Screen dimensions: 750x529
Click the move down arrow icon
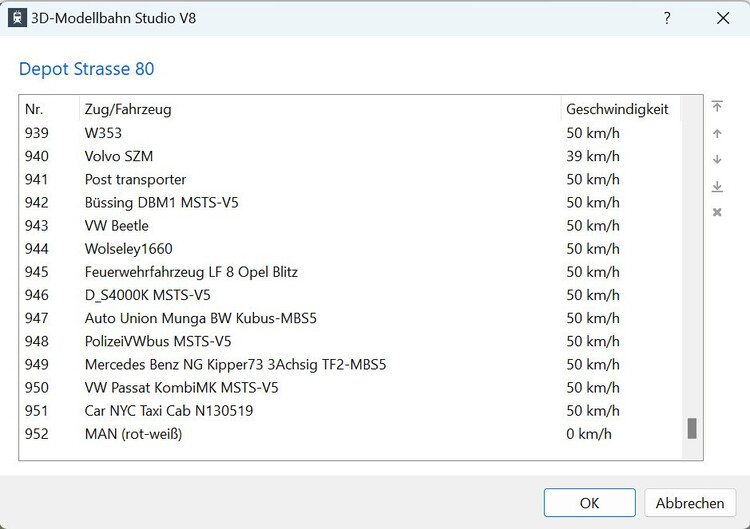click(717, 160)
